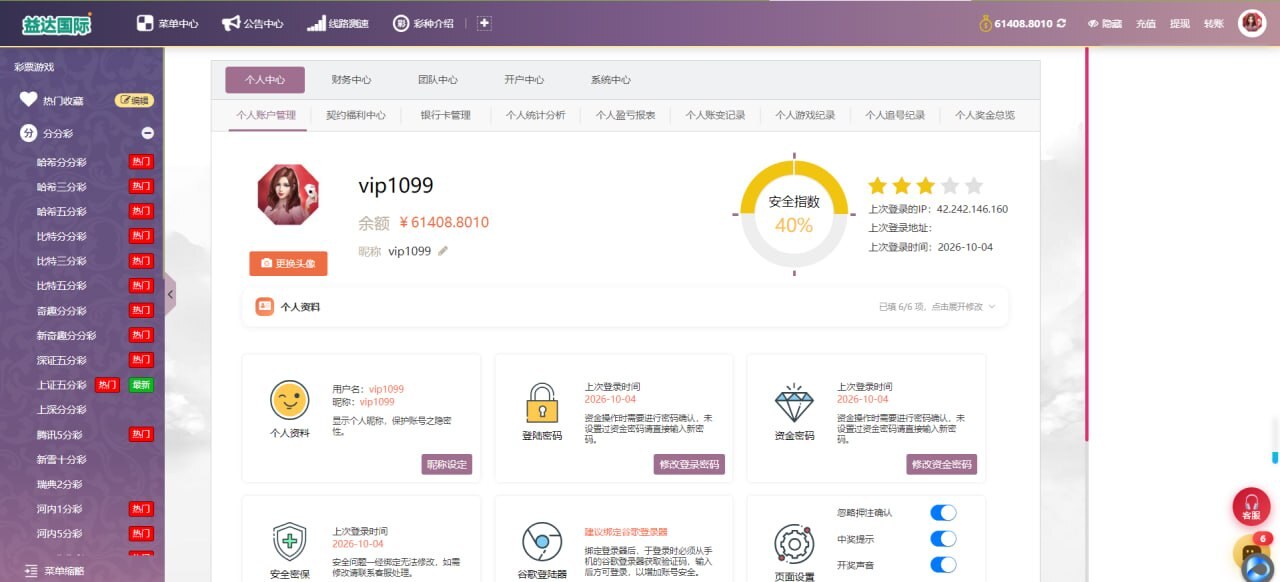Open the 热门收藏 heart favorites
The image size is (1280, 582).
point(52,100)
